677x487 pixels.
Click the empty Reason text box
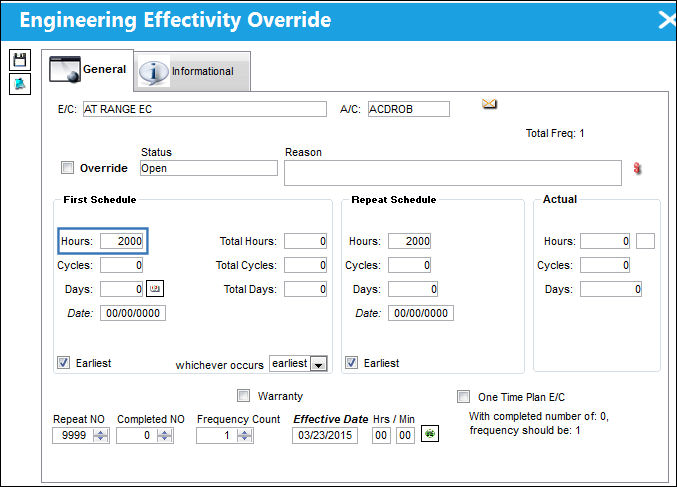point(452,173)
